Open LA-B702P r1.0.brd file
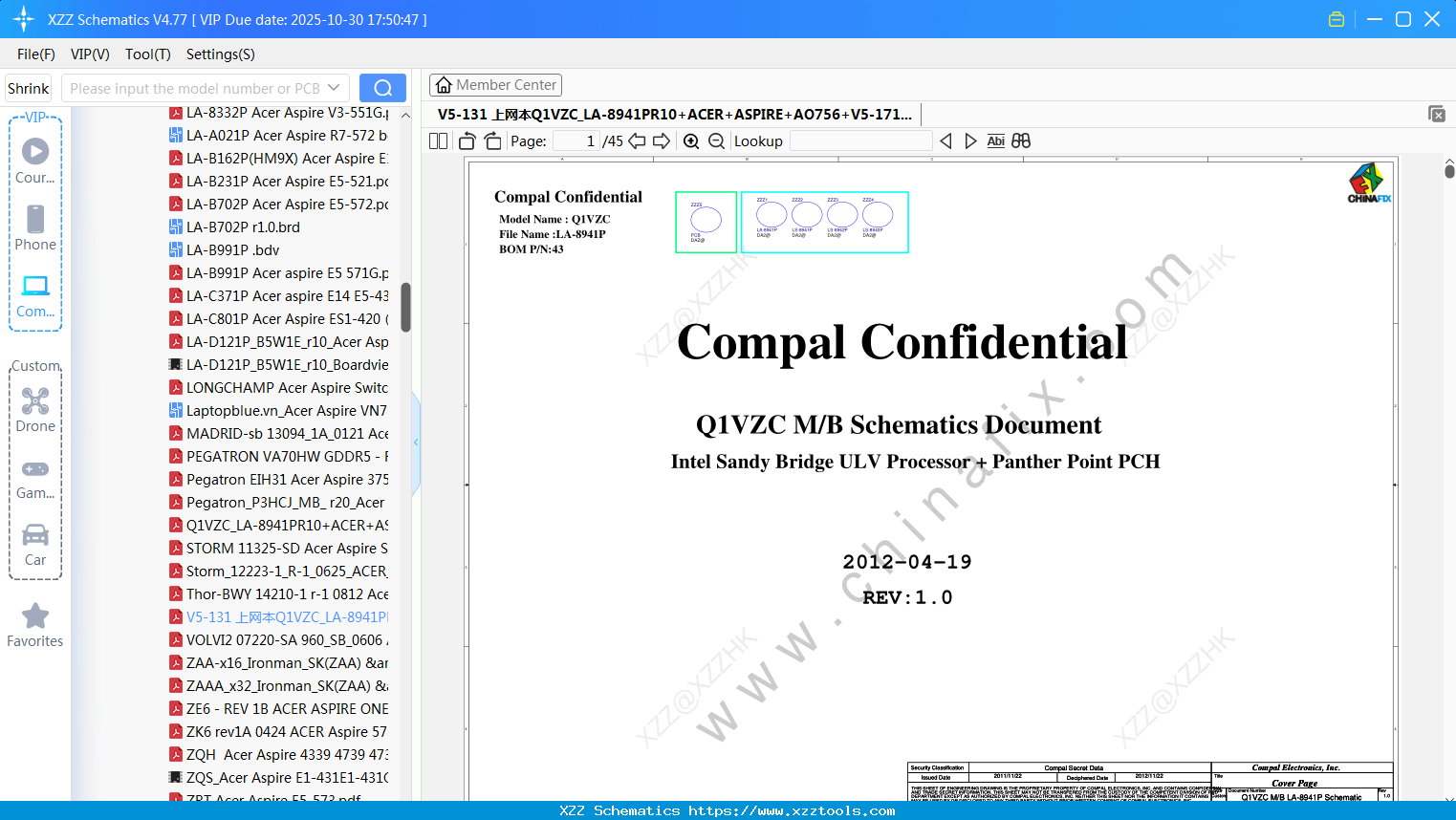 click(235, 227)
